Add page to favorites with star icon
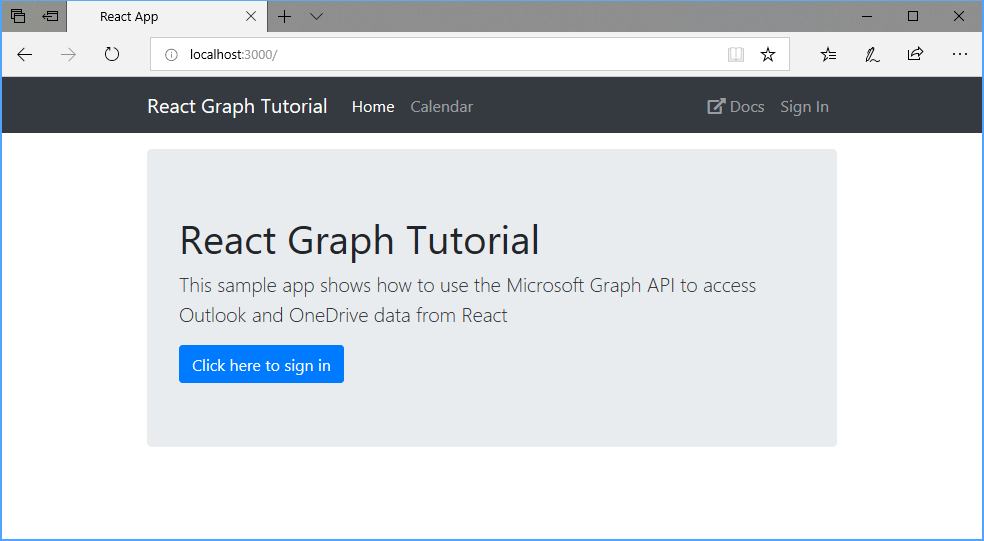 pyautogui.click(x=767, y=55)
